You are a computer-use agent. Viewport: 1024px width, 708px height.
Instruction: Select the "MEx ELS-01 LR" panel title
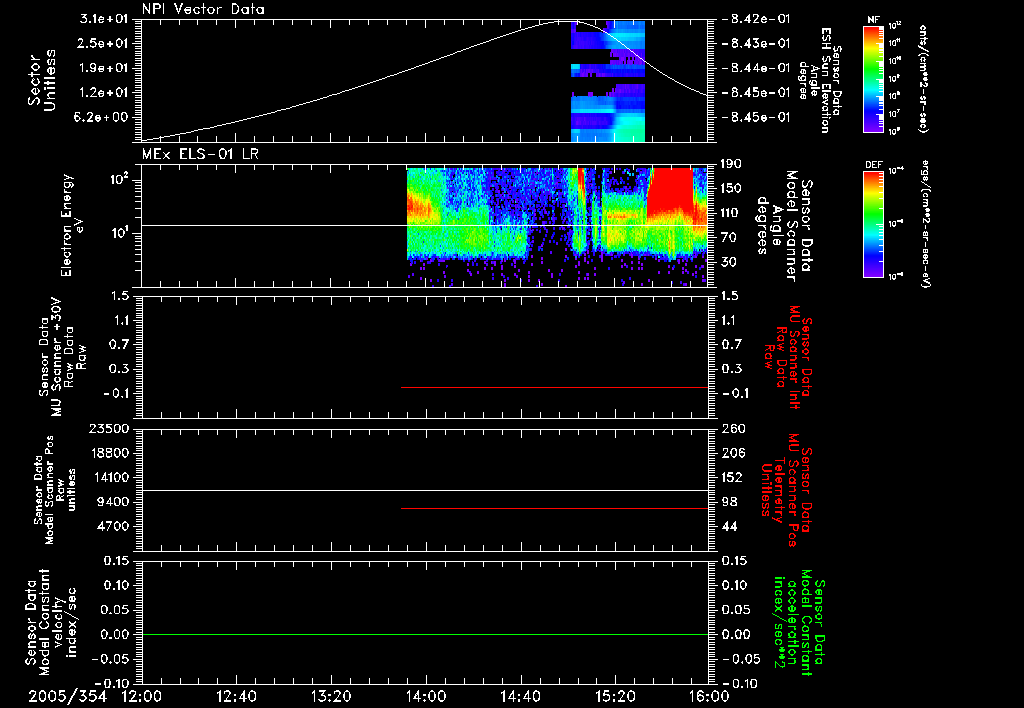200,154
